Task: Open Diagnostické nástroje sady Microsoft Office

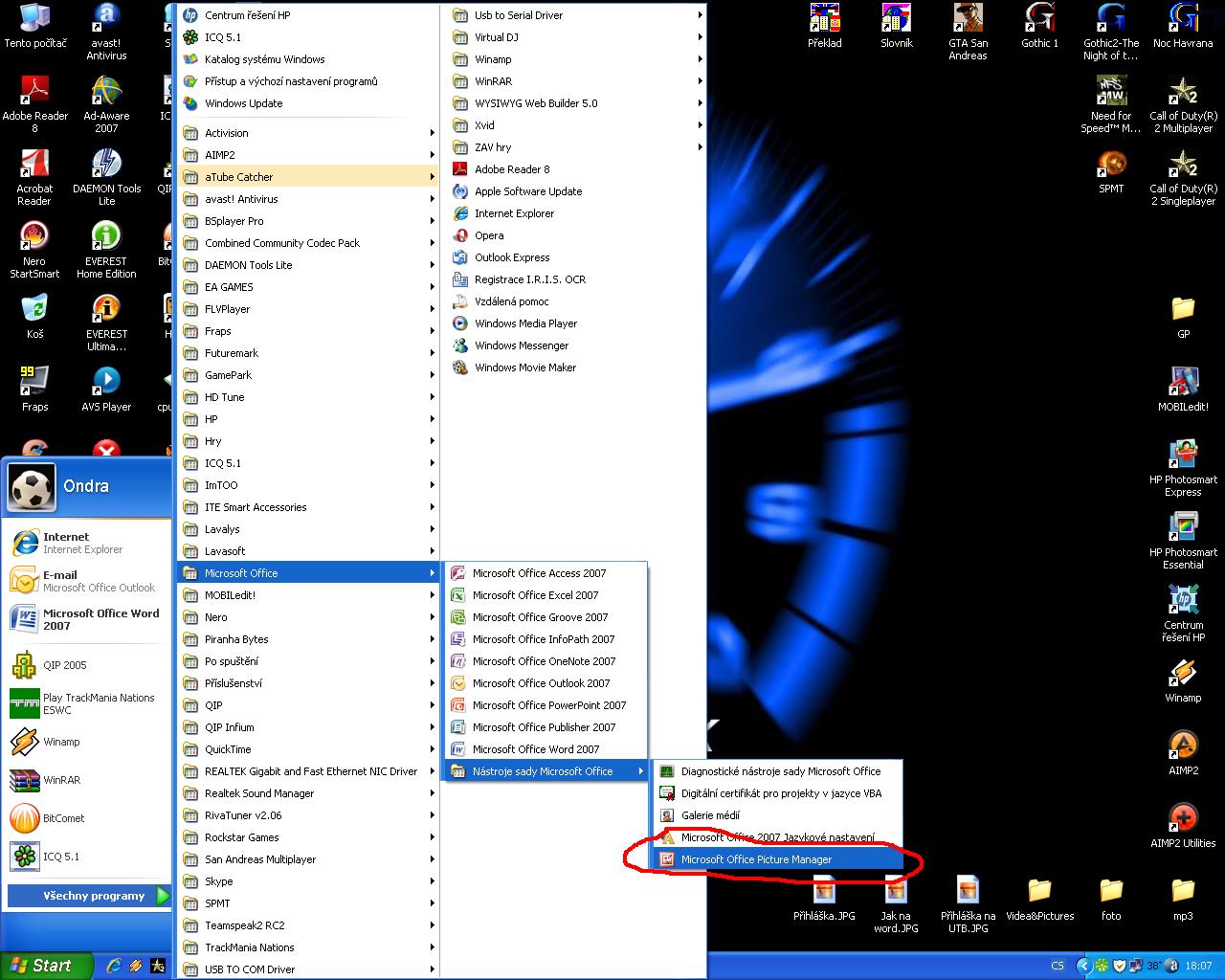Action: coord(777,771)
